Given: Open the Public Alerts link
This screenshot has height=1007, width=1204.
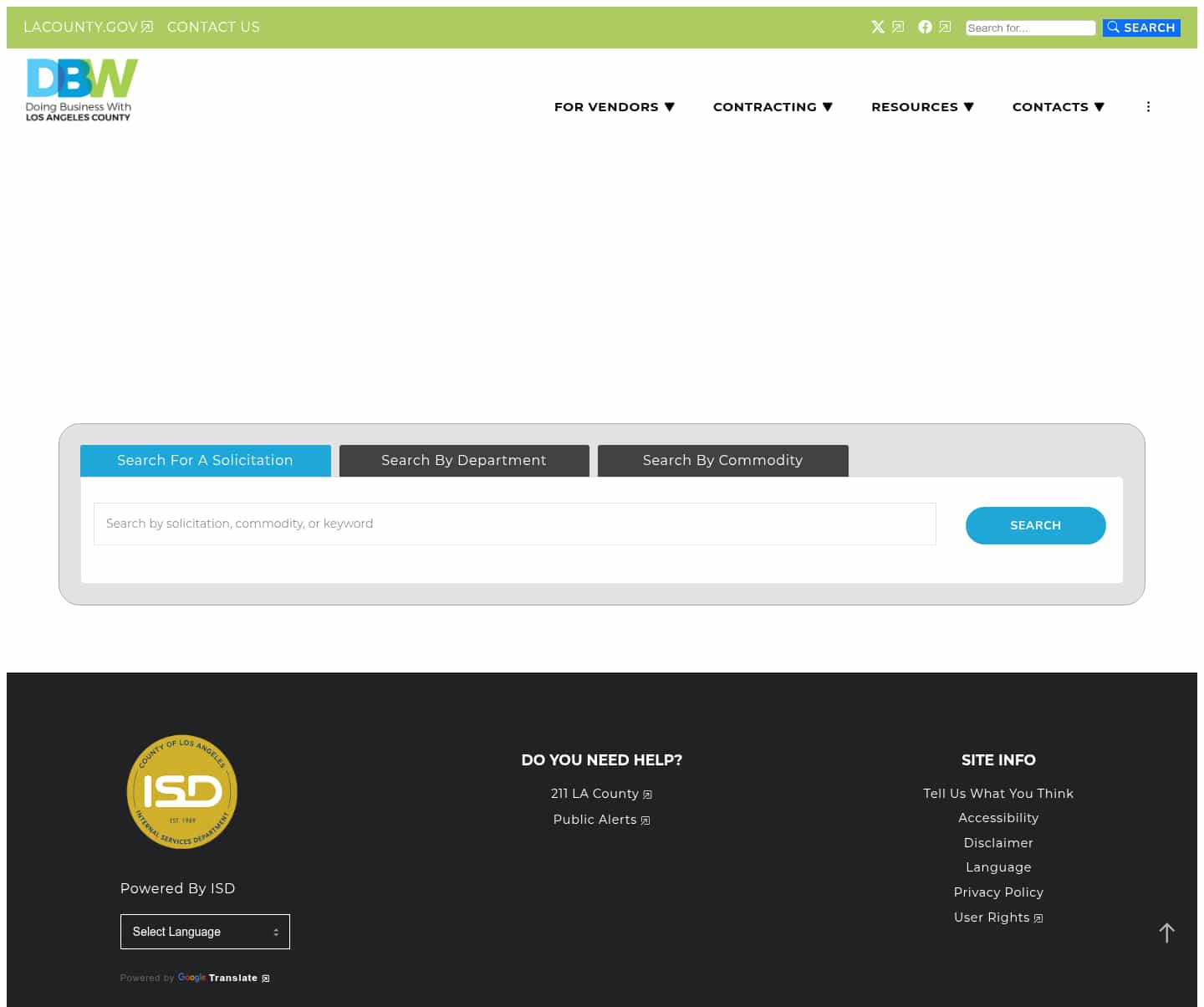Looking at the screenshot, I should click(601, 820).
